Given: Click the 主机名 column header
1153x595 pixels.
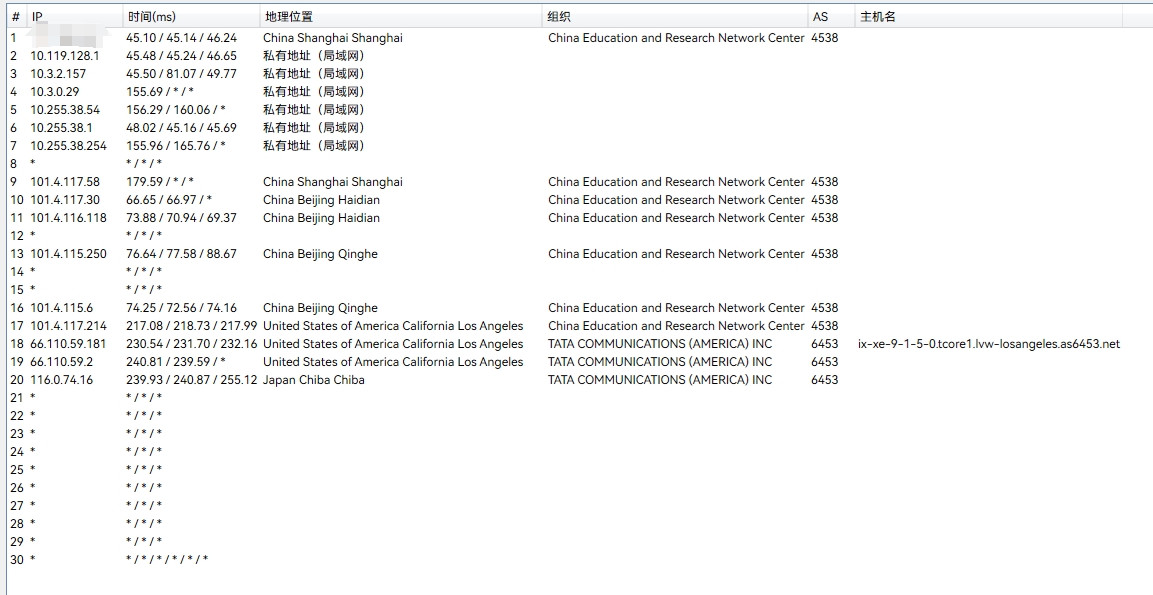Looking at the screenshot, I should click(x=878, y=17).
